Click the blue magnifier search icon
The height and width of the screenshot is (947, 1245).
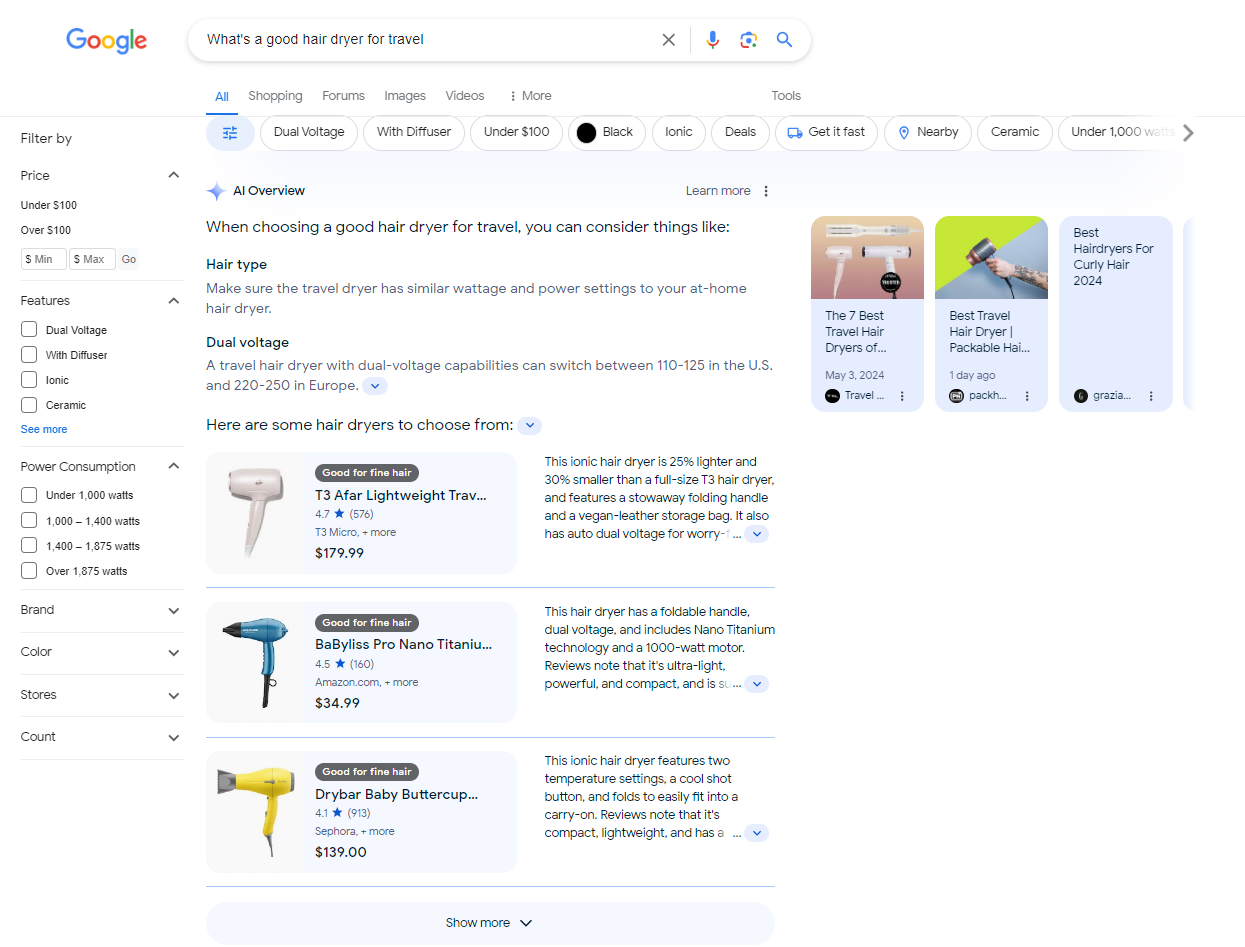(x=784, y=40)
